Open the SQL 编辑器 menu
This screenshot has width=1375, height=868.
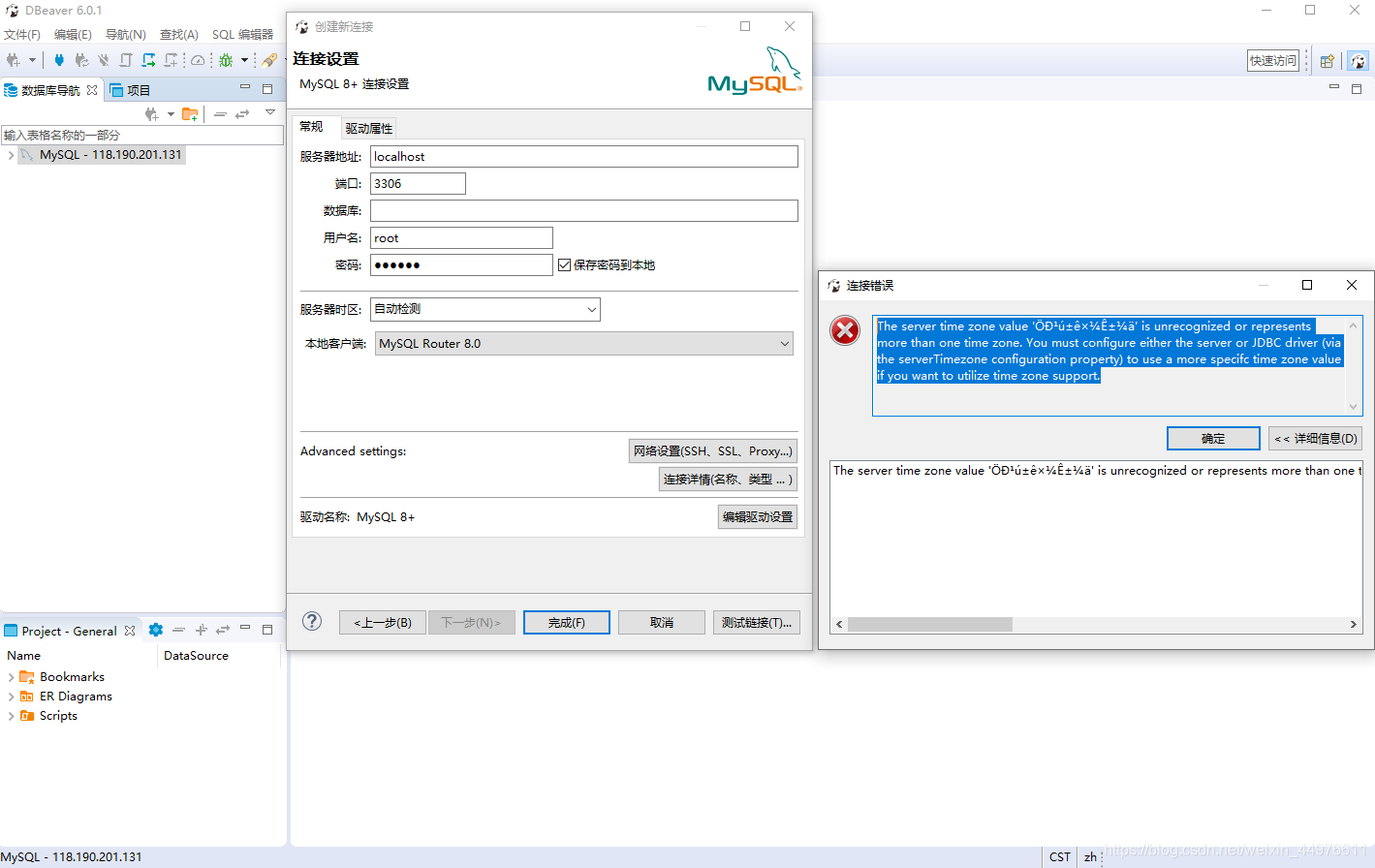click(x=243, y=34)
